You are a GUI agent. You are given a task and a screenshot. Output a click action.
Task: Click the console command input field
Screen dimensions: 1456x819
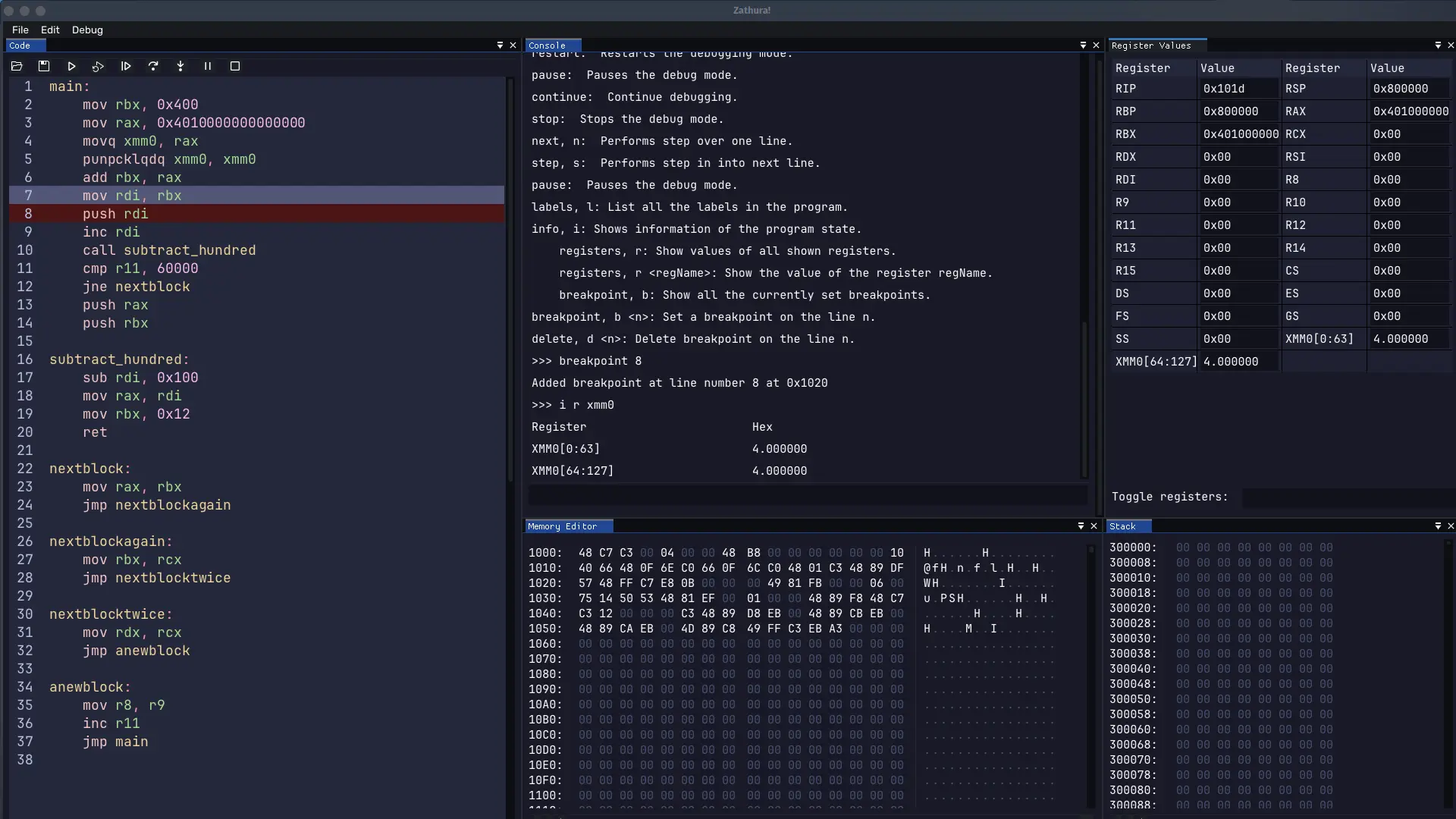point(808,495)
